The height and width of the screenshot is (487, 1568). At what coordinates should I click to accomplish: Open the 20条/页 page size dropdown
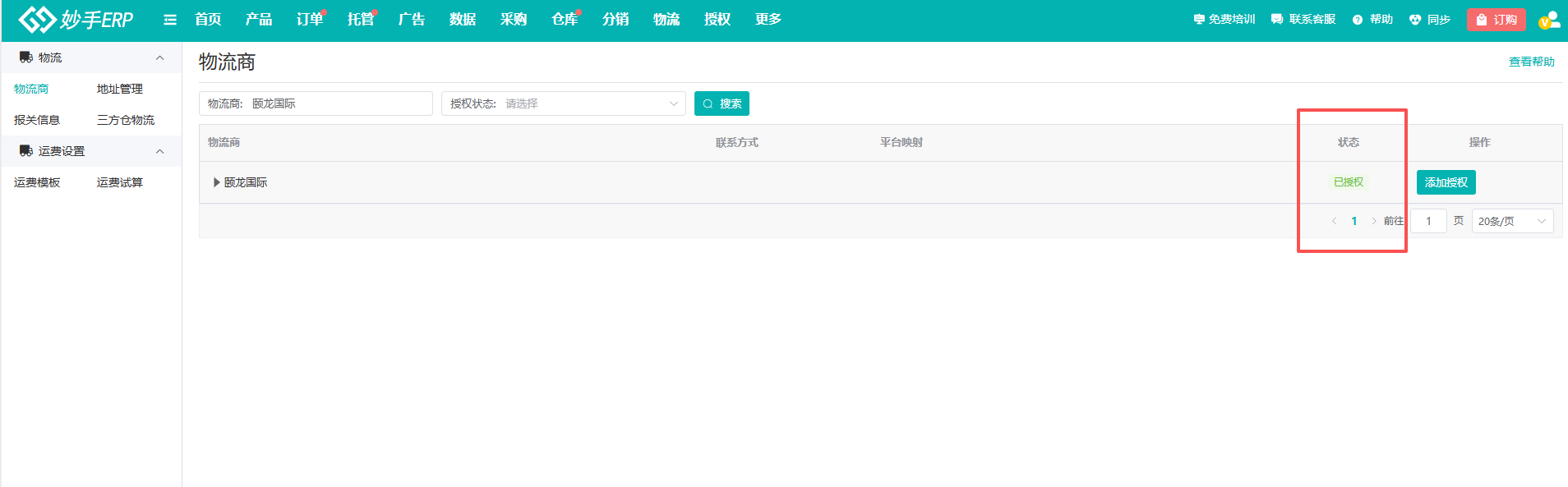1512,221
